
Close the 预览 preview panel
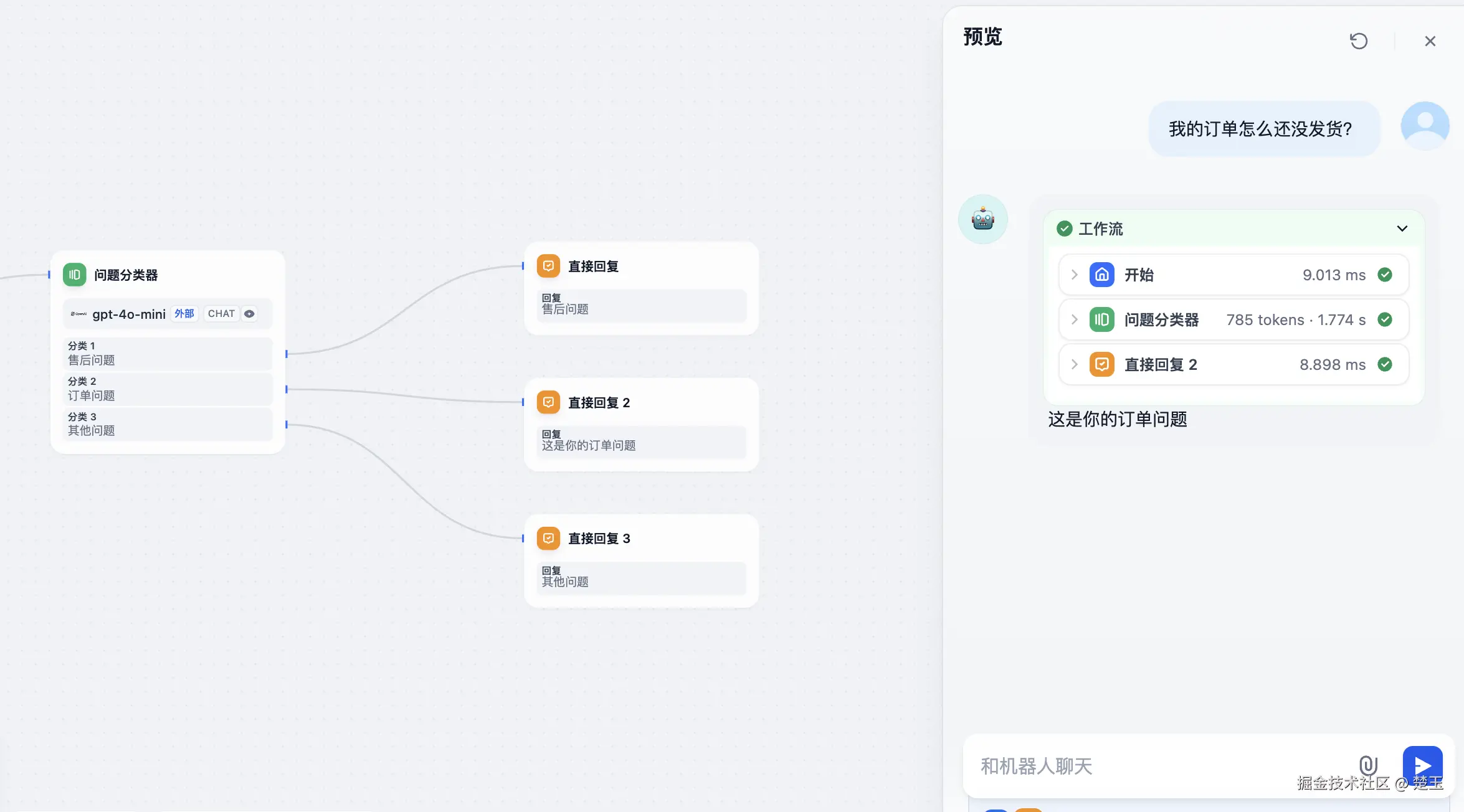(1430, 41)
